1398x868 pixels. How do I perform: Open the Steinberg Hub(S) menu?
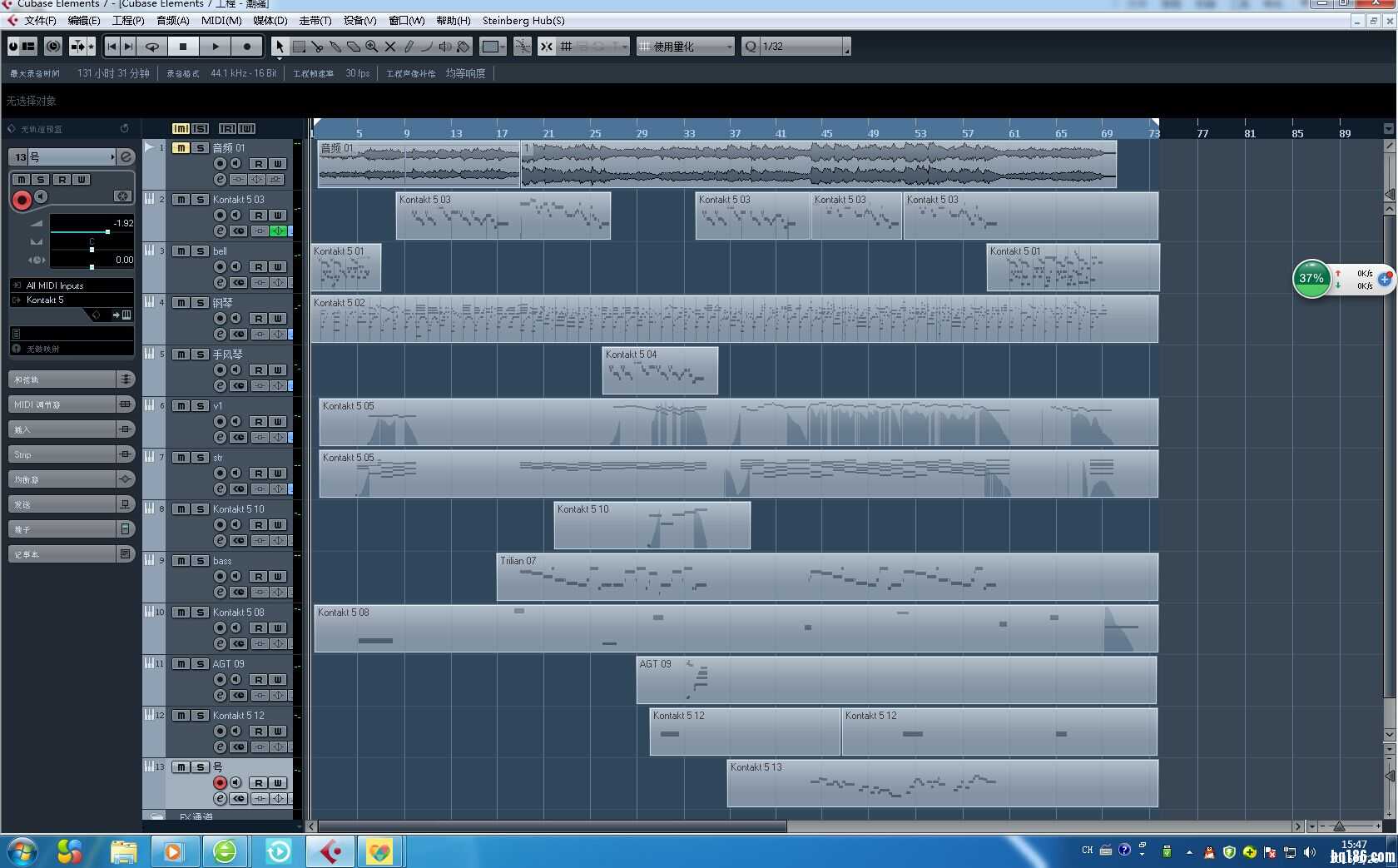click(x=523, y=20)
